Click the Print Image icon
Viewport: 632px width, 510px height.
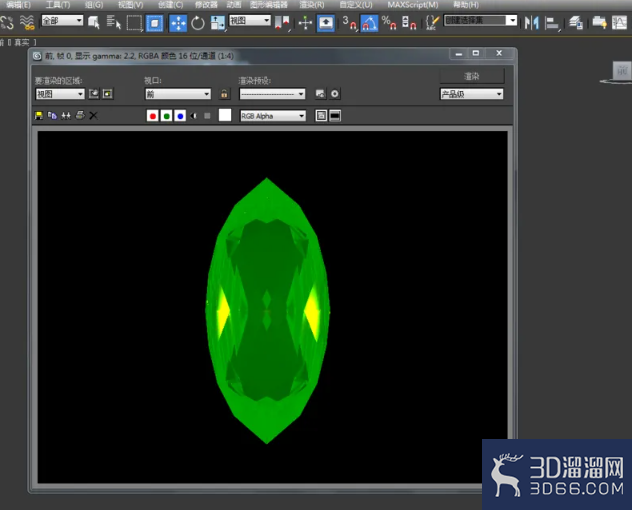pos(80,116)
